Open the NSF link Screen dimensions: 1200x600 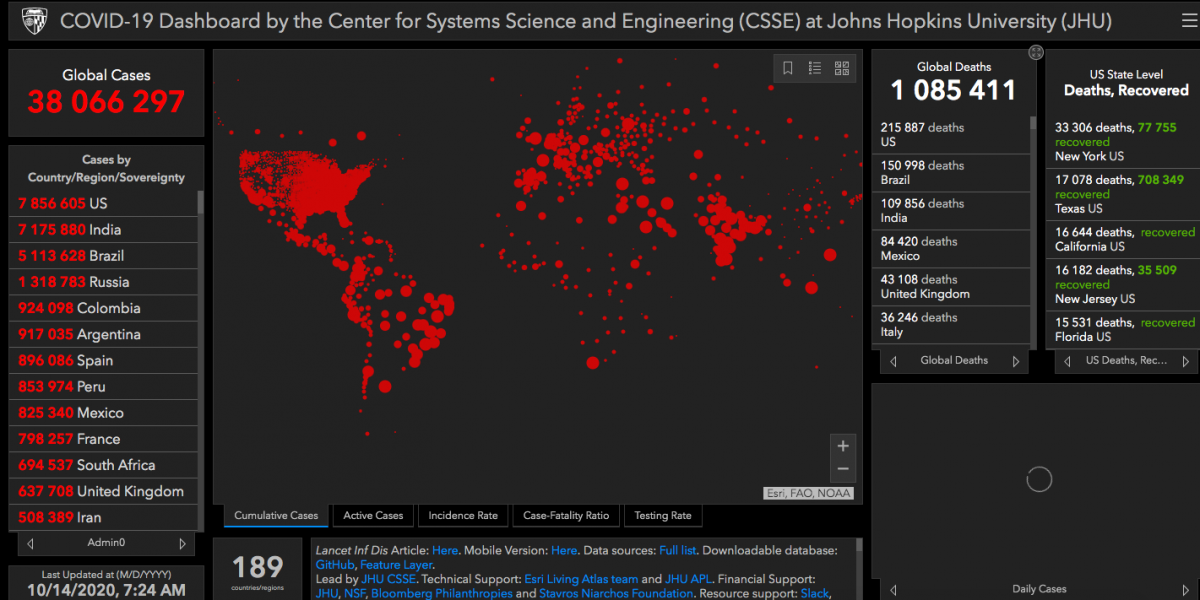pyautogui.click(x=354, y=594)
